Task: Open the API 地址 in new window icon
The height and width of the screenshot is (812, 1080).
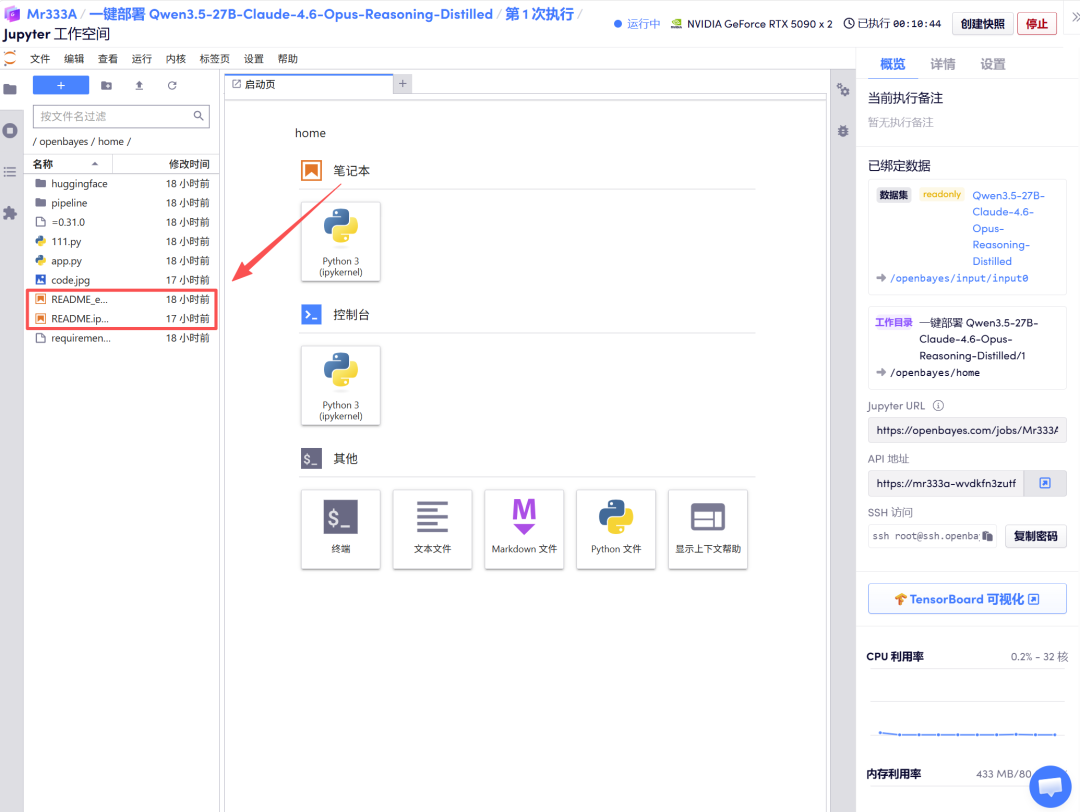Action: click(x=1045, y=483)
